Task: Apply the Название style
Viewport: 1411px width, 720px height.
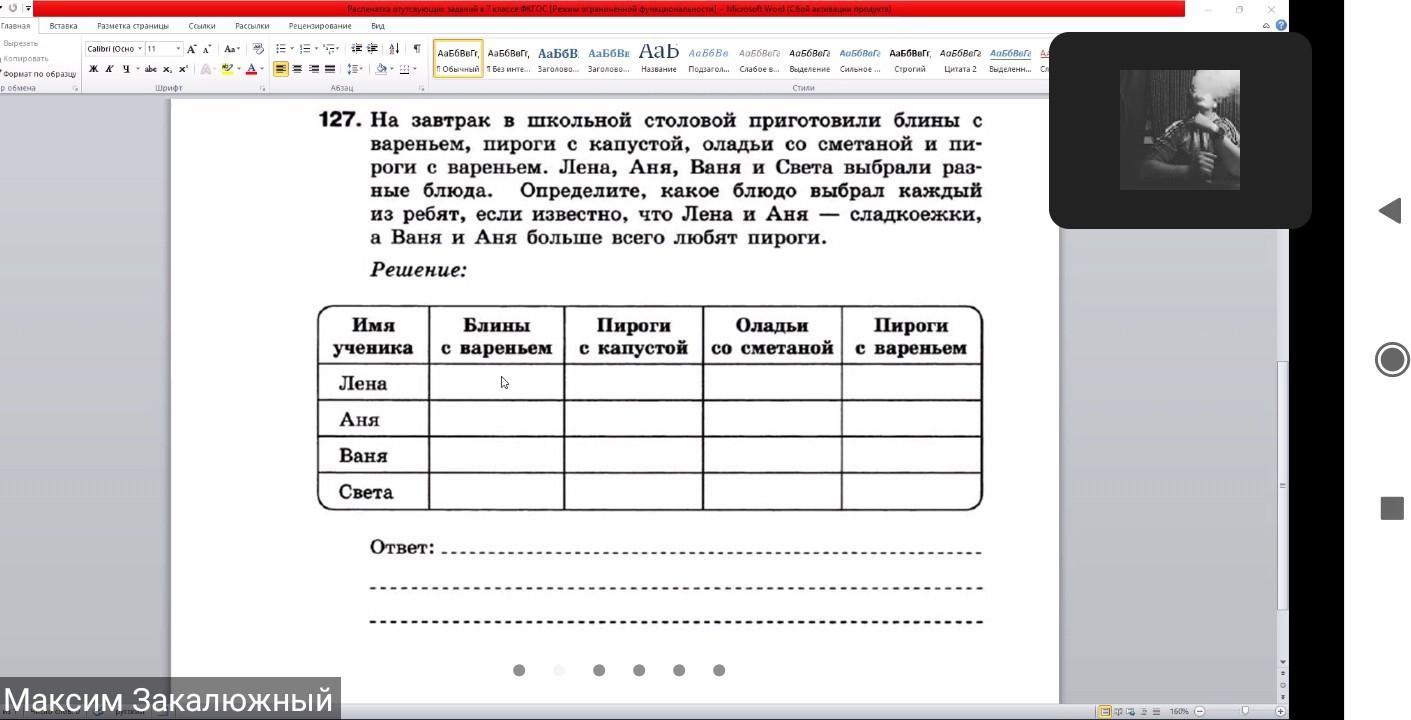Action: (x=659, y=59)
